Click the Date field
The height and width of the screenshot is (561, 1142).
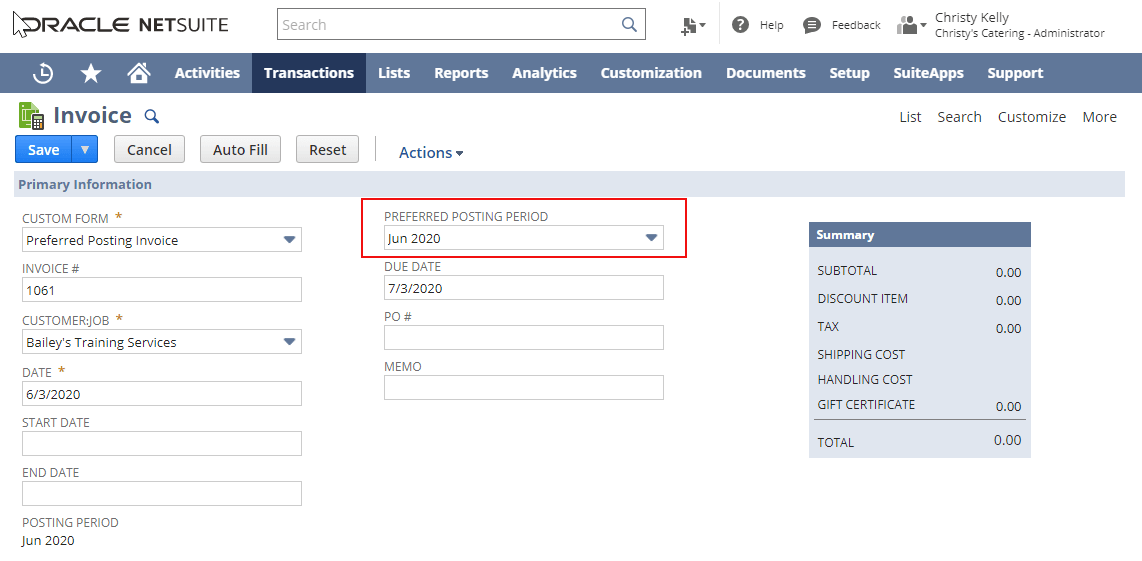(162, 393)
